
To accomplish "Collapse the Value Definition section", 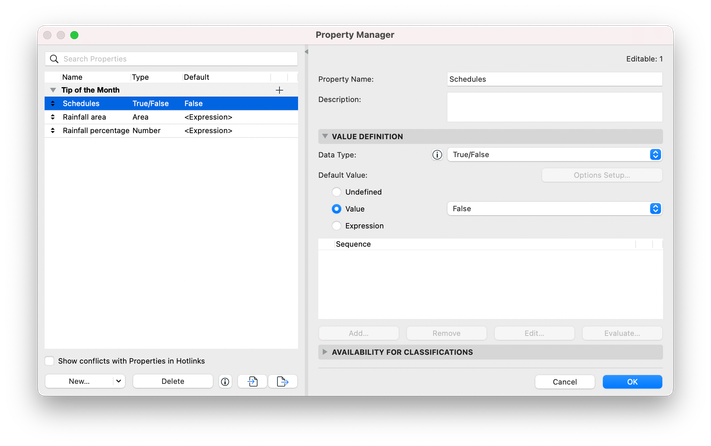I will [x=325, y=136].
